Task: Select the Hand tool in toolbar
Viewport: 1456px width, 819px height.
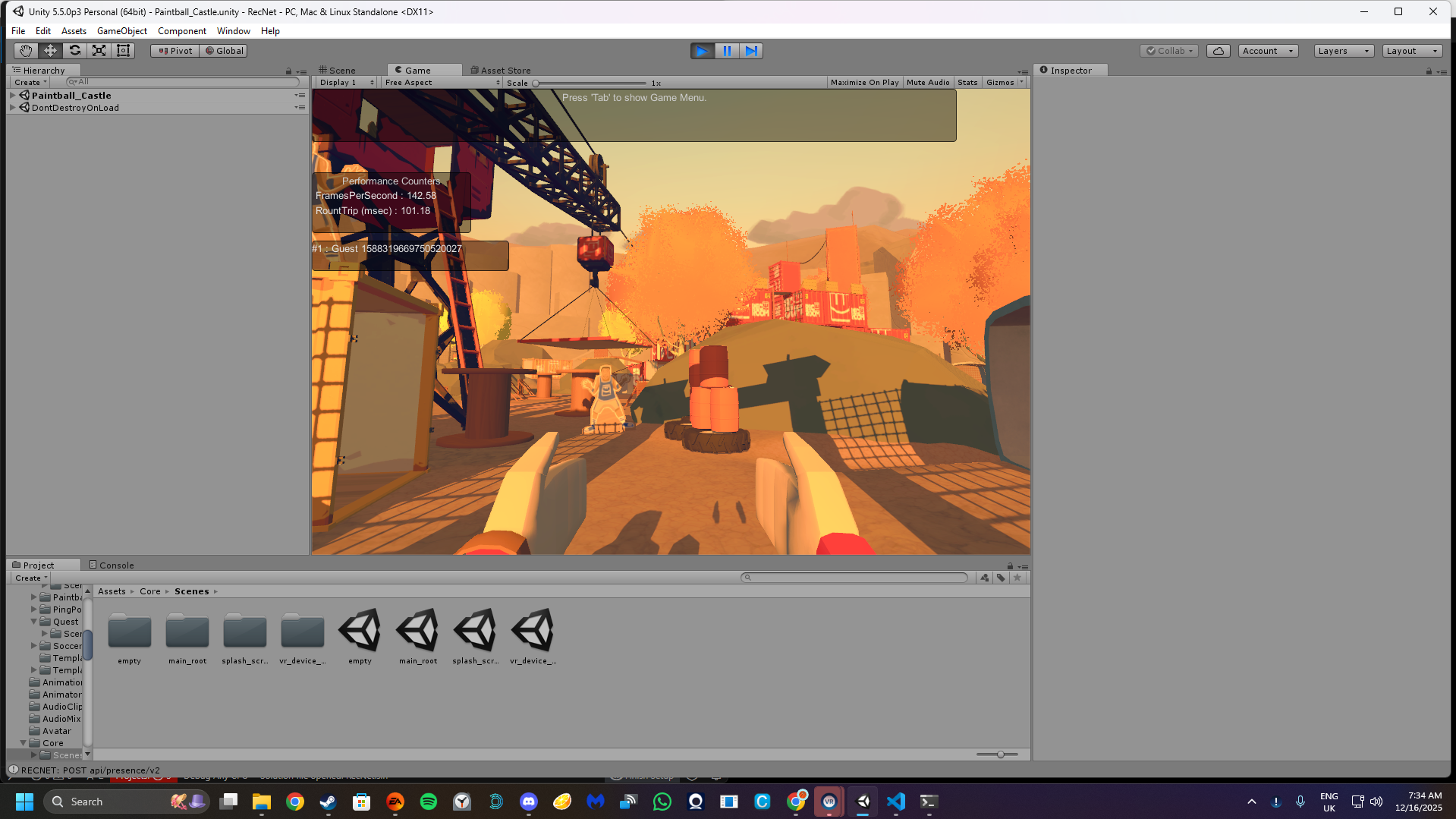Action: 26,51
